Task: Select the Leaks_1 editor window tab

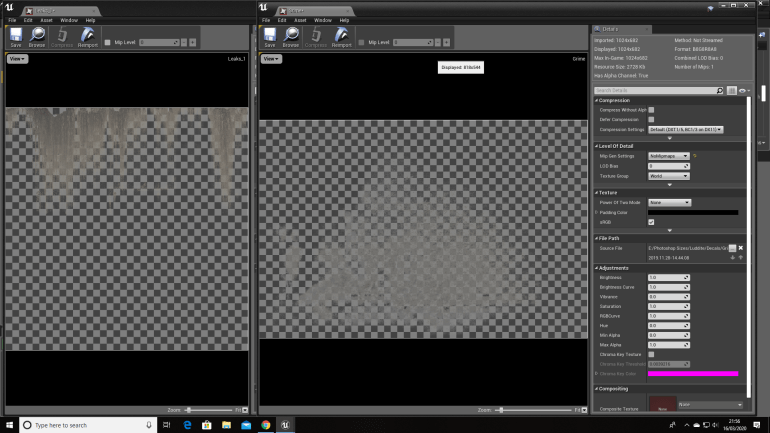Action: pyautogui.click(x=60, y=11)
